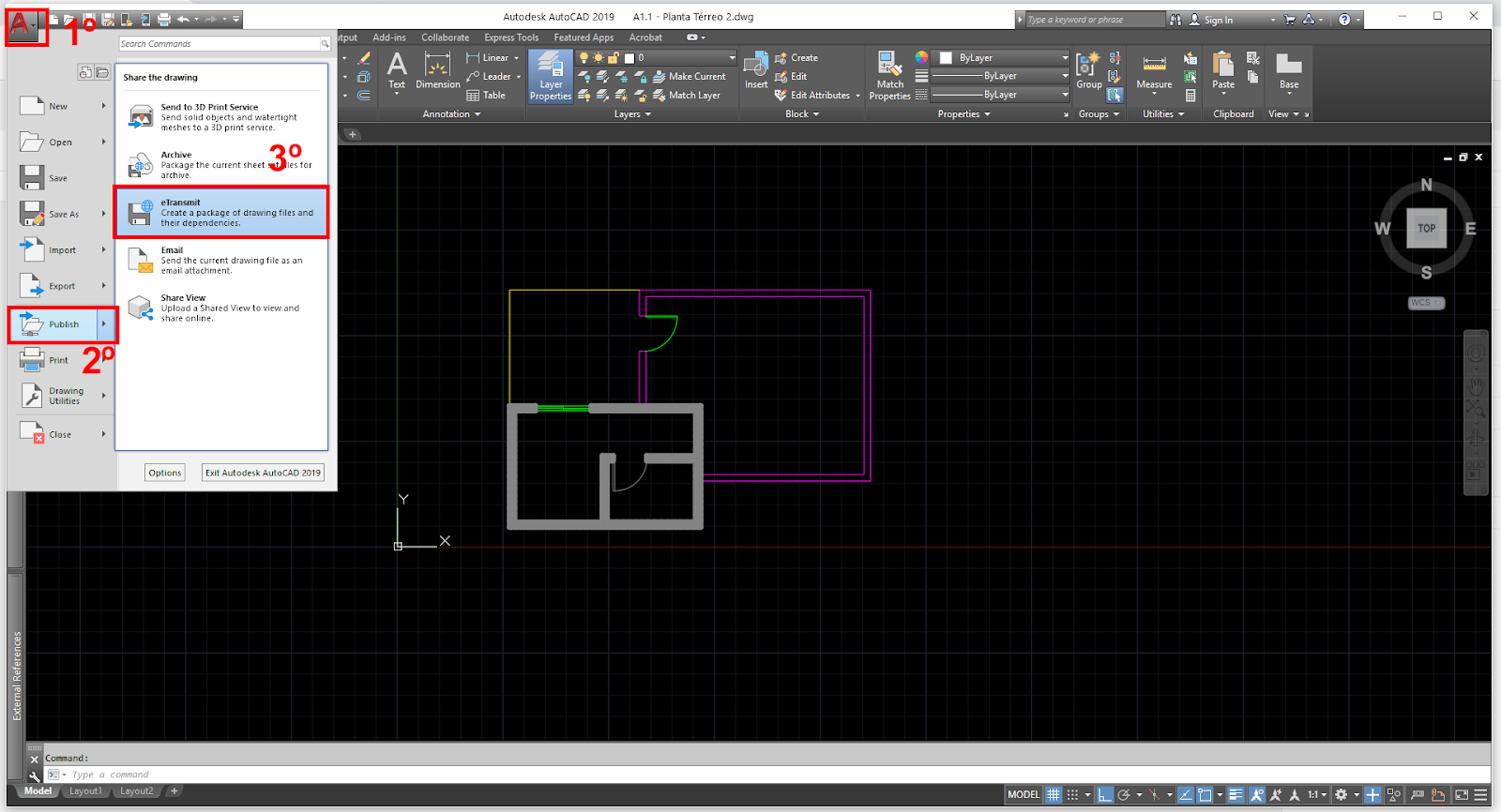Click Exit Autodesk AutoCAD 2019 button
The height and width of the screenshot is (812, 1501).
(x=263, y=473)
